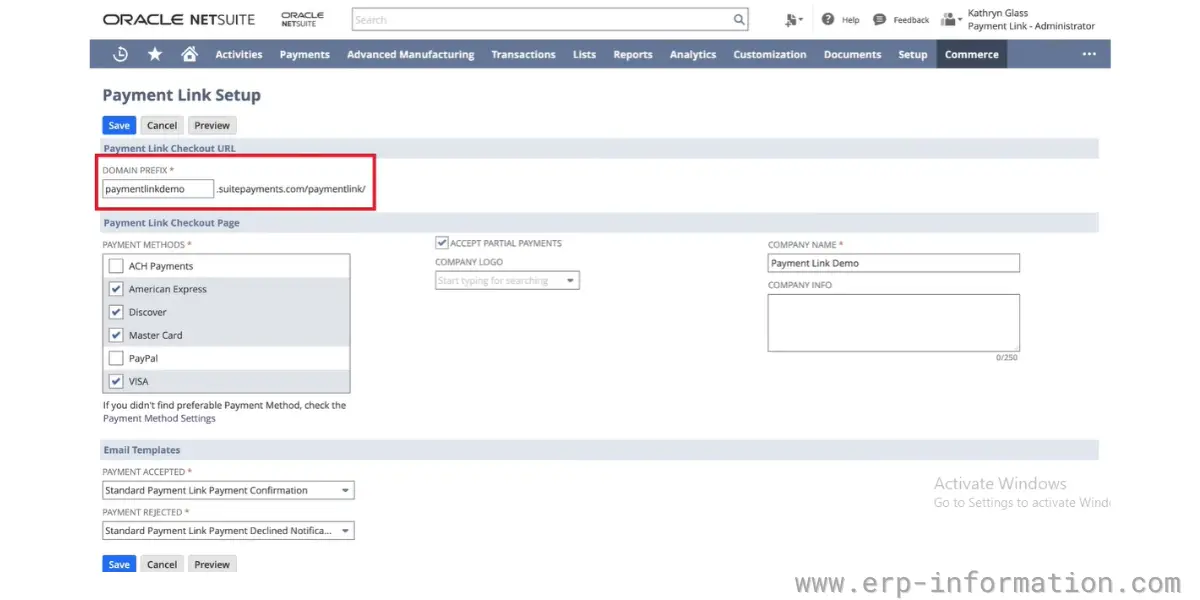Open the more menu ellipsis
1200x600 pixels.
tap(1089, 54)
